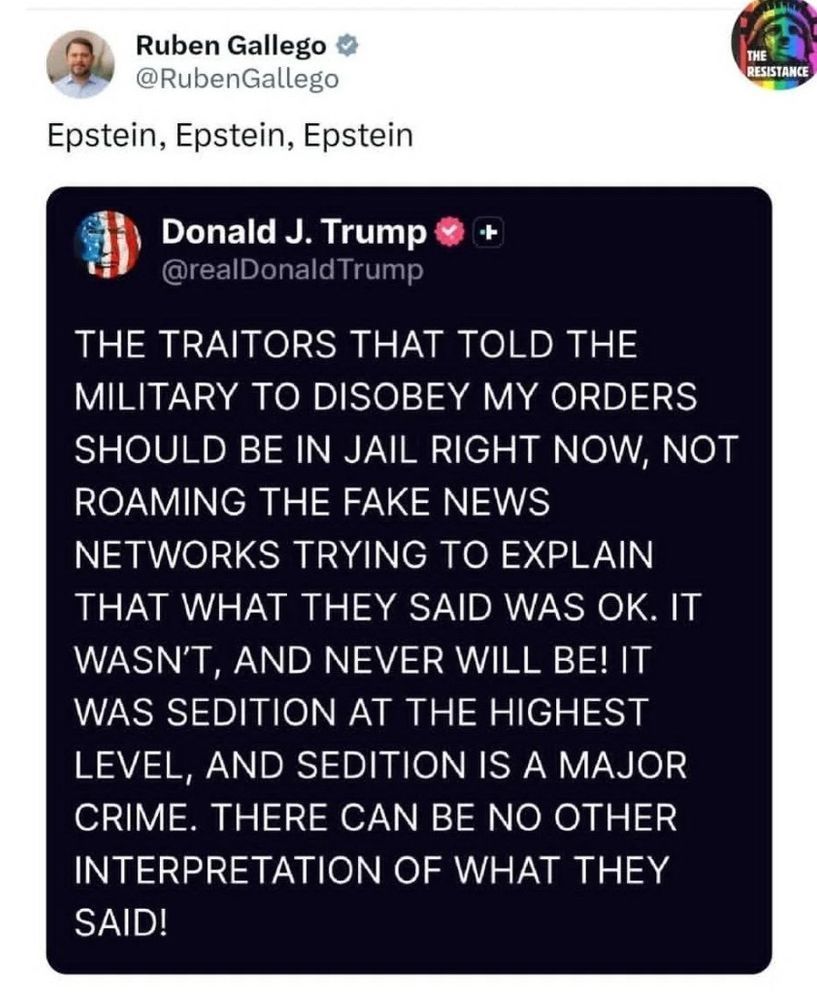This screenshot has width=817, height=1000.
Task: Select the "Epstein, Epstein, Epstein" post text
Action: 230,135
